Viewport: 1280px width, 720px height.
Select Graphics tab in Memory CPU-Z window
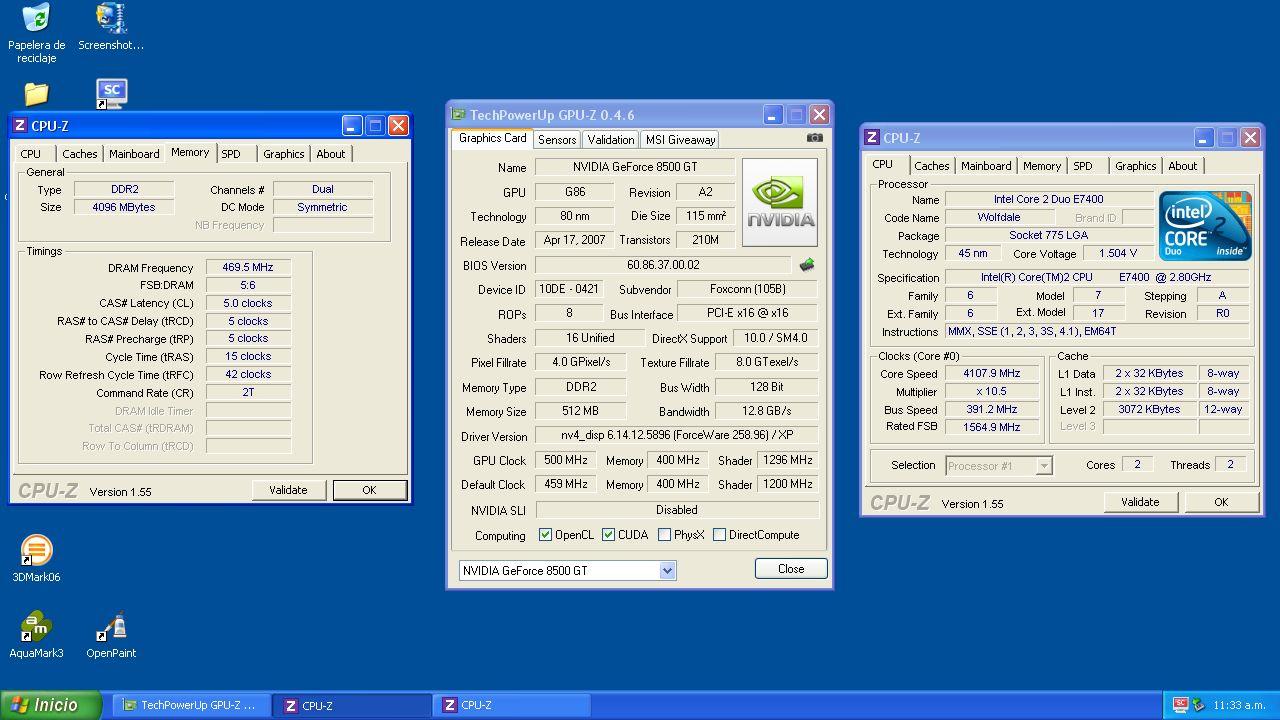click(x=284, y=154)
